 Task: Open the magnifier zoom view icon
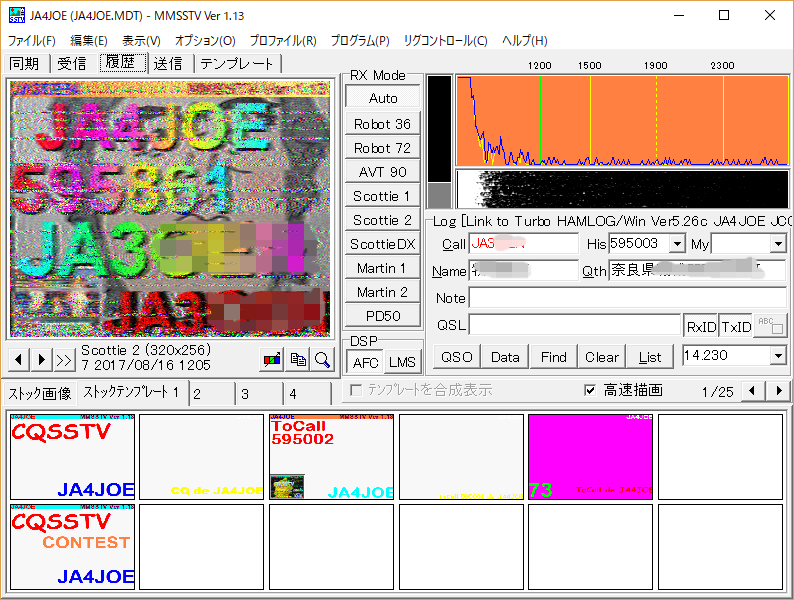click(323, 360)
